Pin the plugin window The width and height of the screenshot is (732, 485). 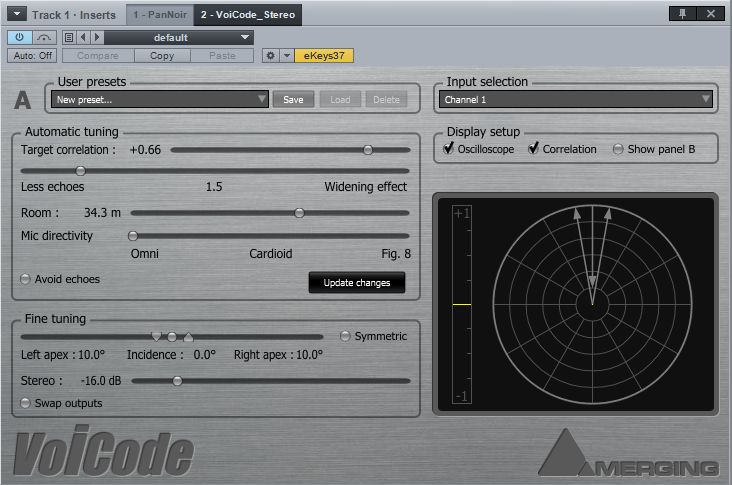pyautogui.click(x=683, y=14)
